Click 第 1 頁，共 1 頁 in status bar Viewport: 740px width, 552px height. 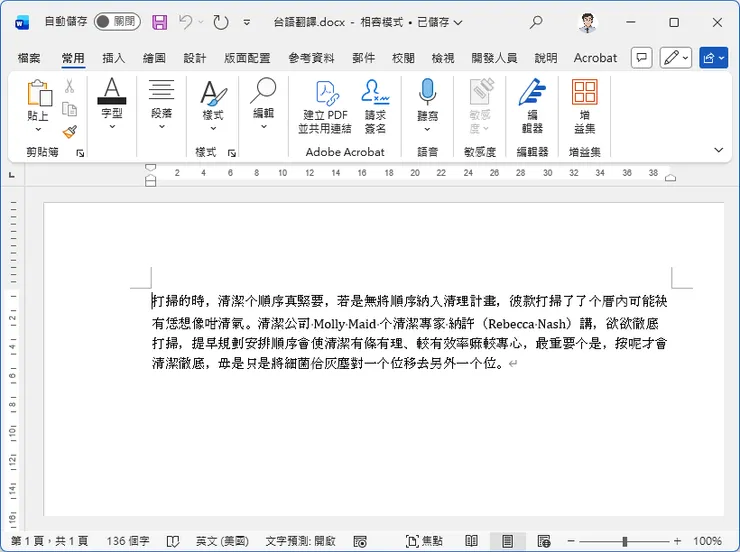tap(50, 541)
